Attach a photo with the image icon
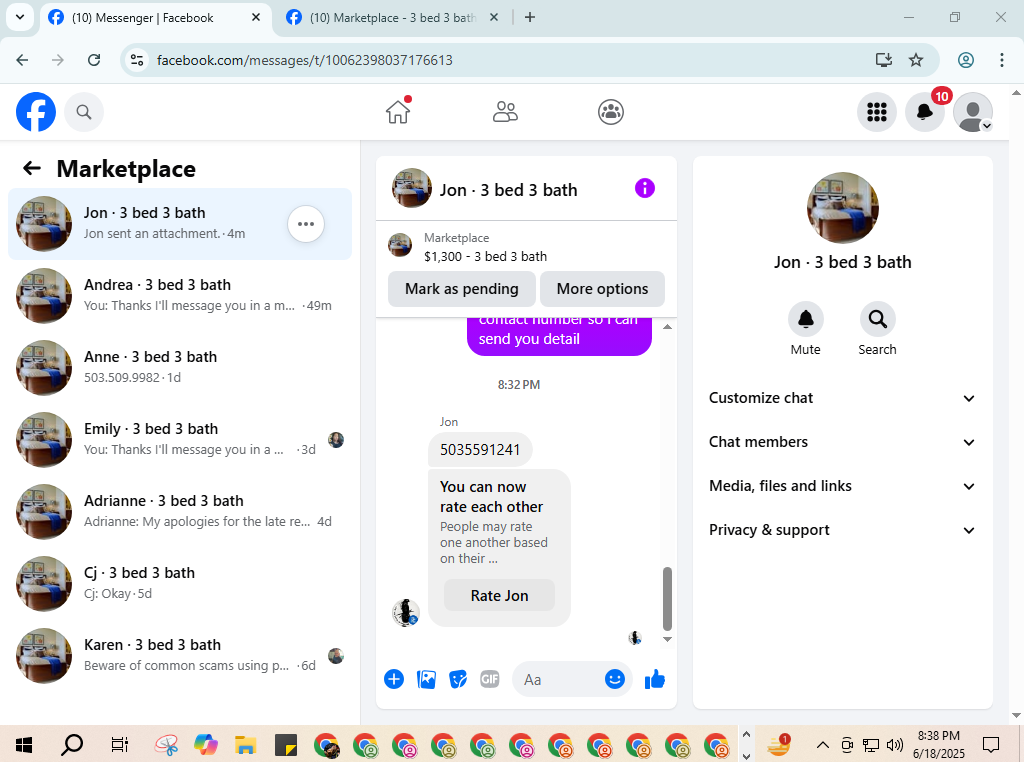The height and width of the screenshot is (762, 1024). (x=426, y=680)
